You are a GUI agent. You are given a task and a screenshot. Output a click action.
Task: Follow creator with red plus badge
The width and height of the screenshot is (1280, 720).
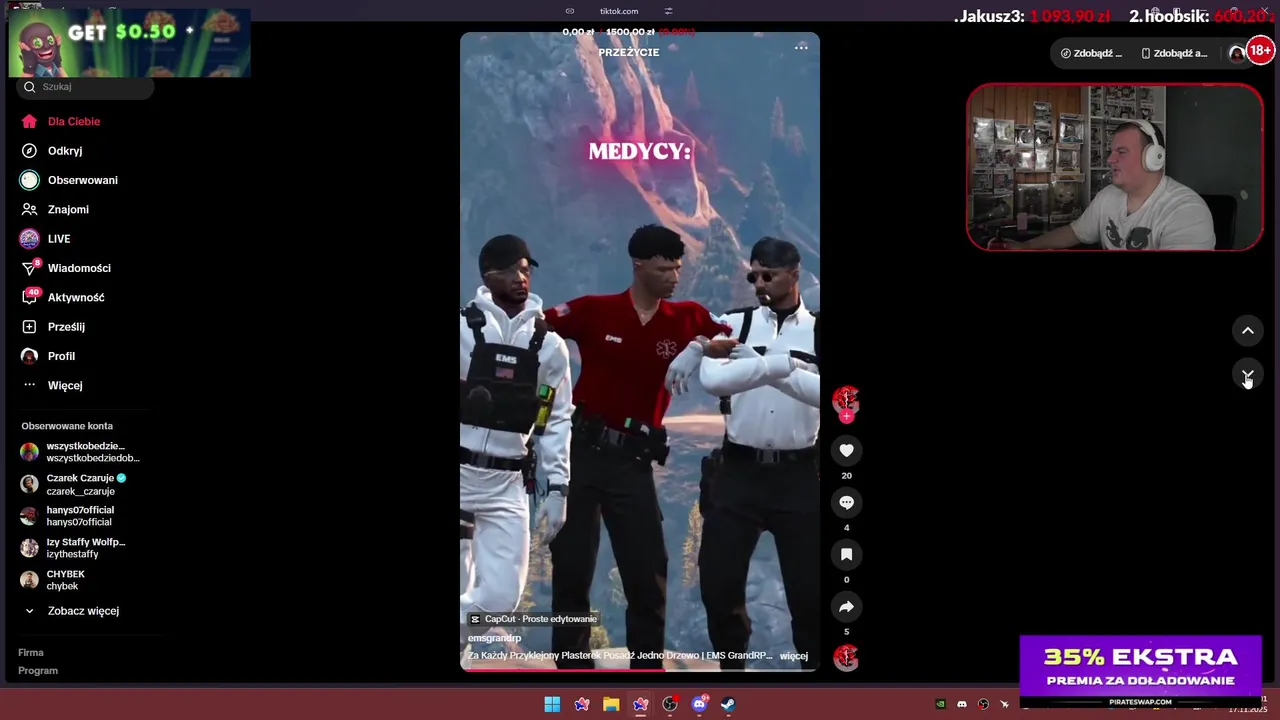[x=846, y=416]
